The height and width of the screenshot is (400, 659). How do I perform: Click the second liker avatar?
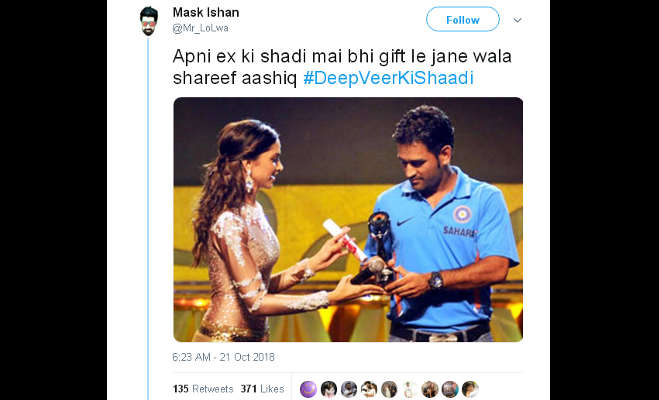click(x=329, y=389)
